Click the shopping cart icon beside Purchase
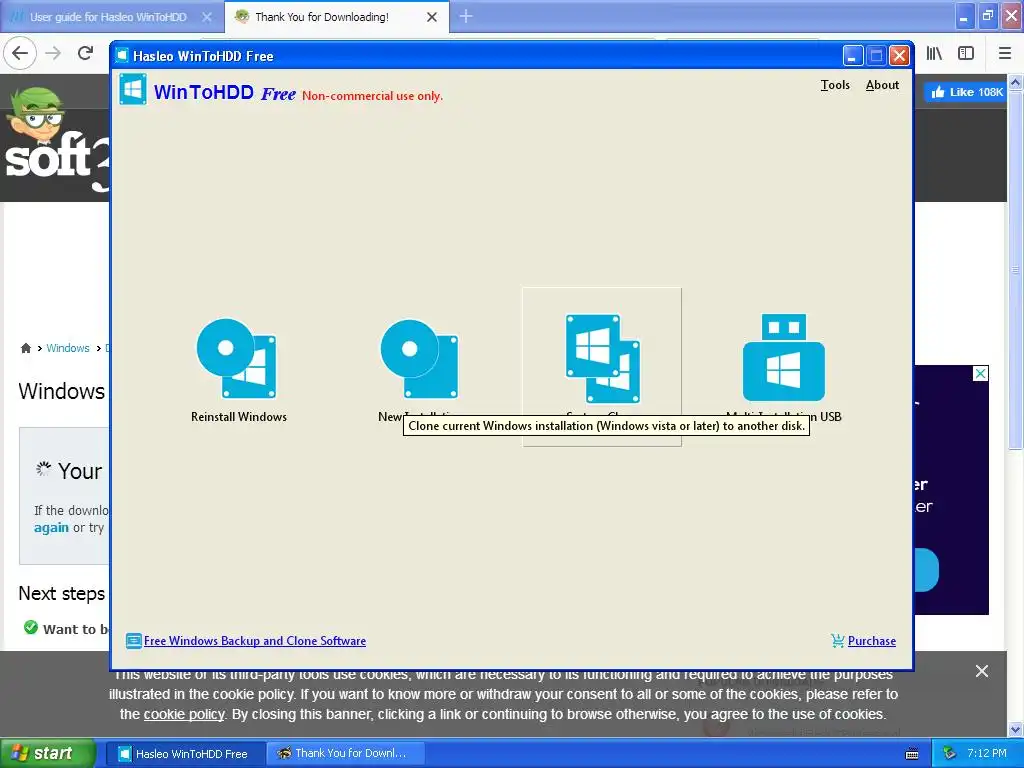 [837, 641]
